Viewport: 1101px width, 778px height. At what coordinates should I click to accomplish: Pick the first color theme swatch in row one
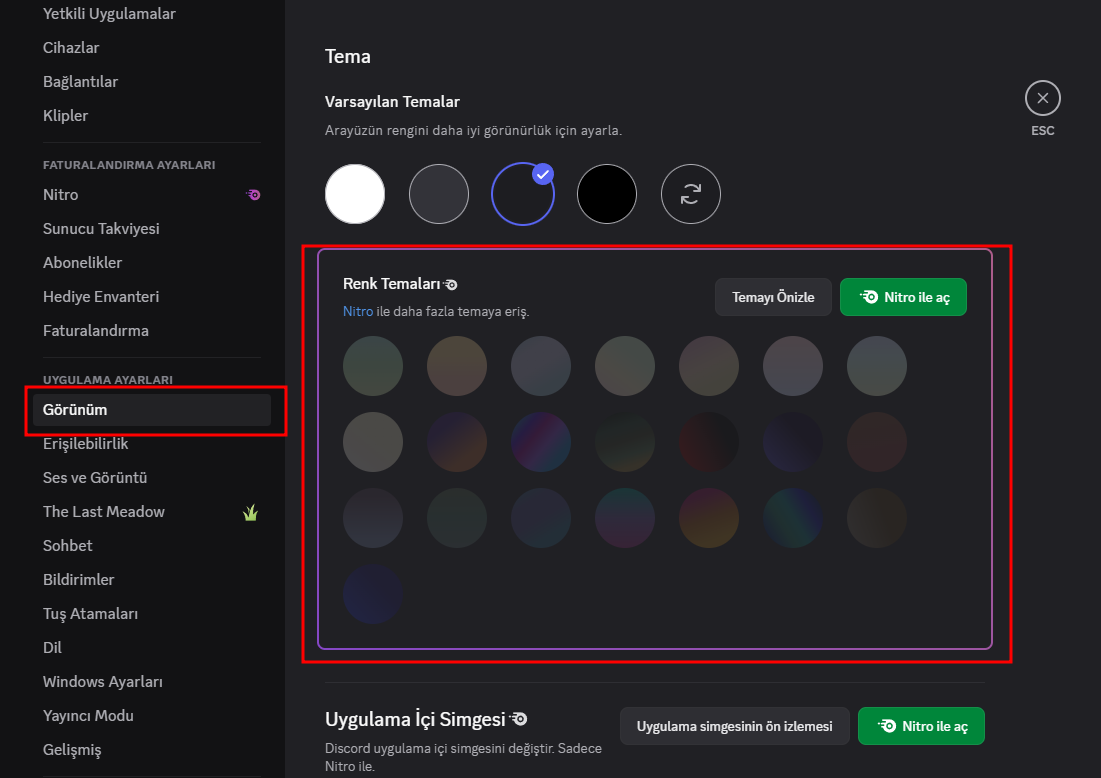tap(373, 366)
